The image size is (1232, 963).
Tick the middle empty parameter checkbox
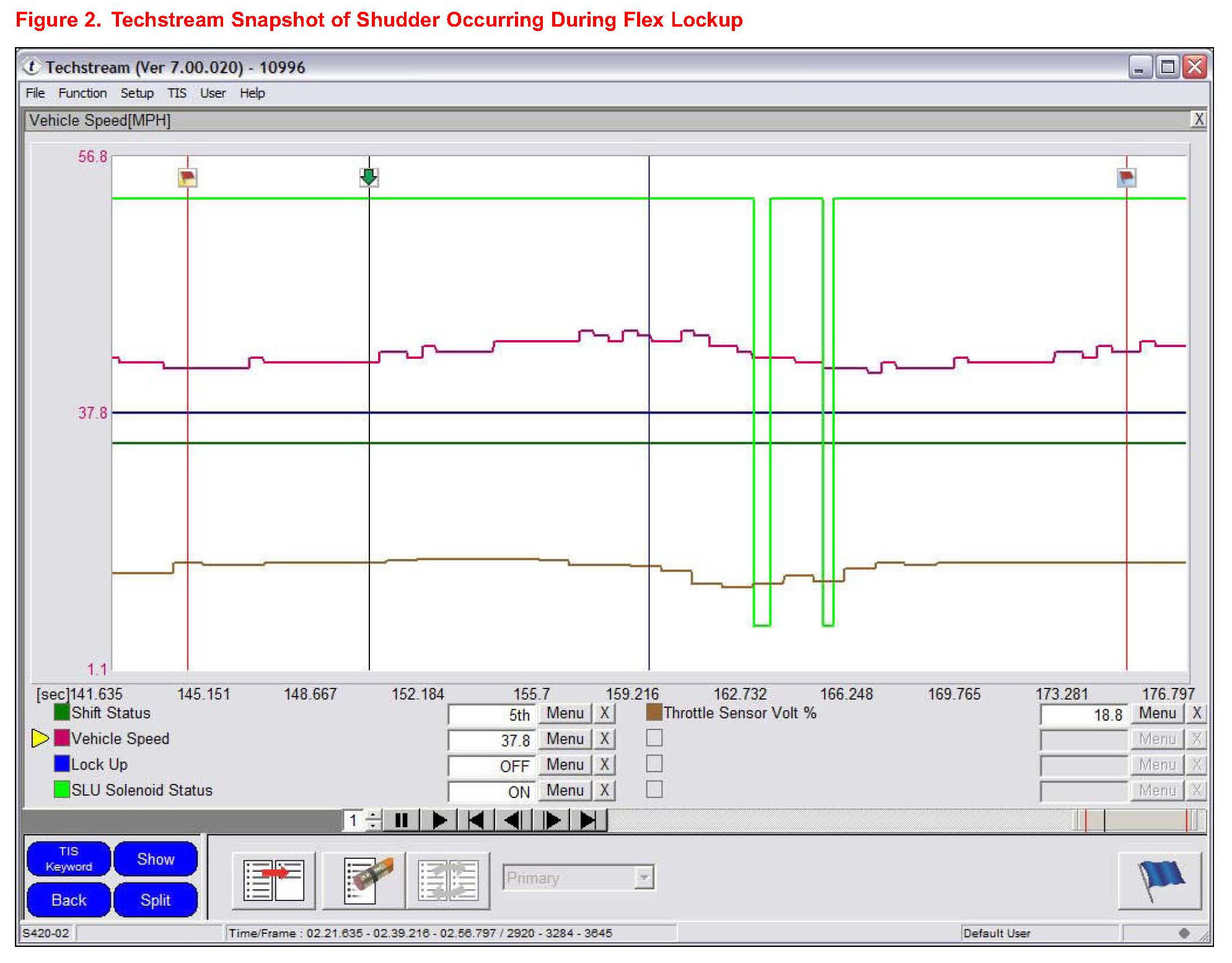point(654,763)
